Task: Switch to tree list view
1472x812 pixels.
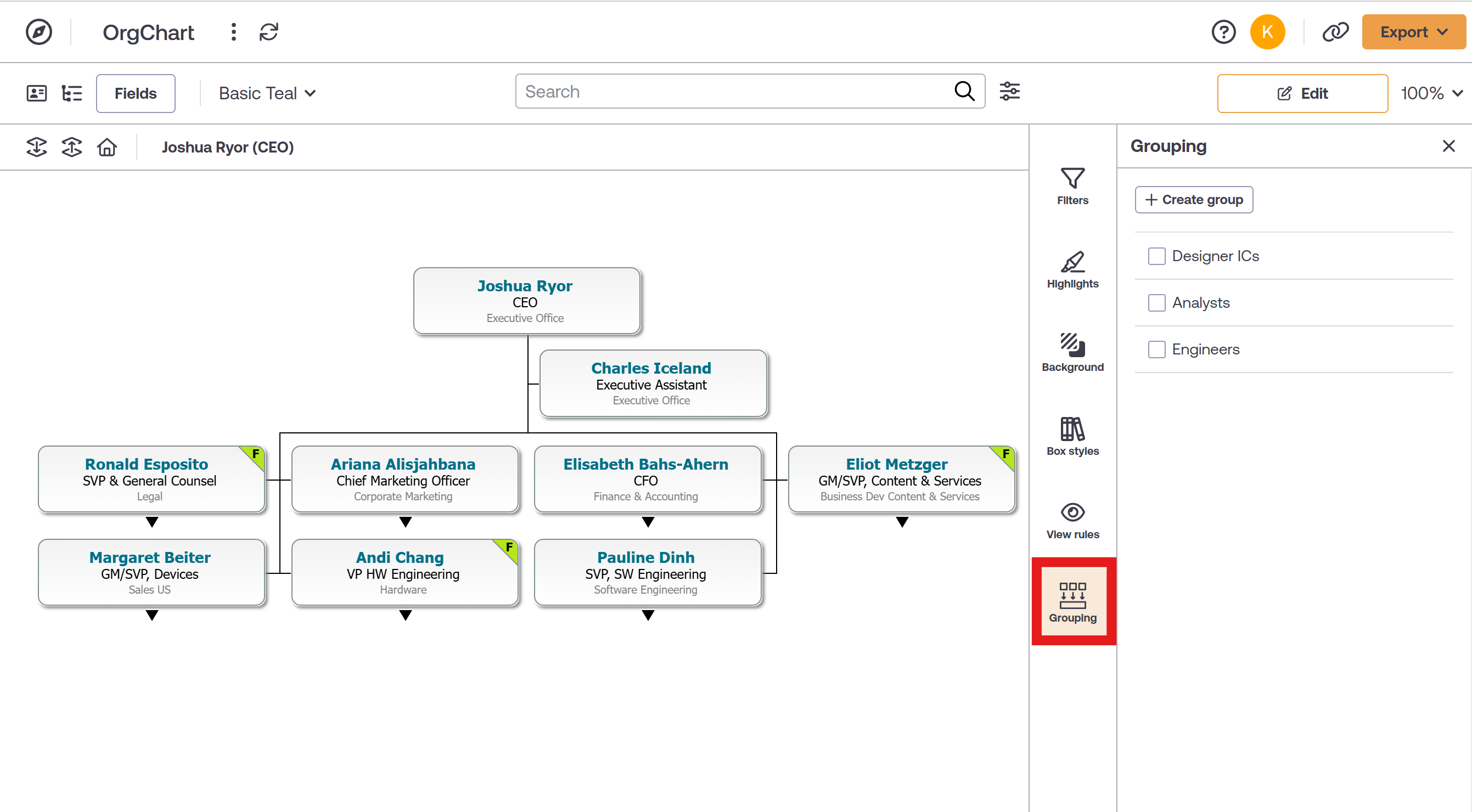Action: click(71, 92)
